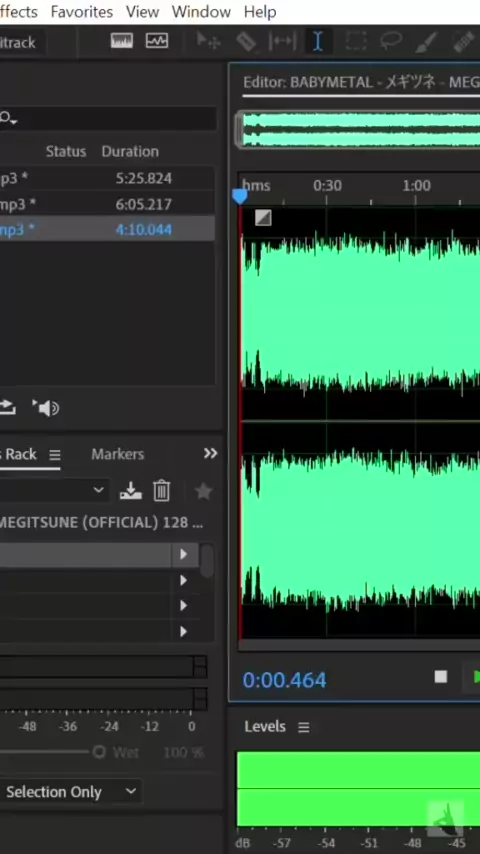Toggle Loop Playback in Files panel

(8, 407)
